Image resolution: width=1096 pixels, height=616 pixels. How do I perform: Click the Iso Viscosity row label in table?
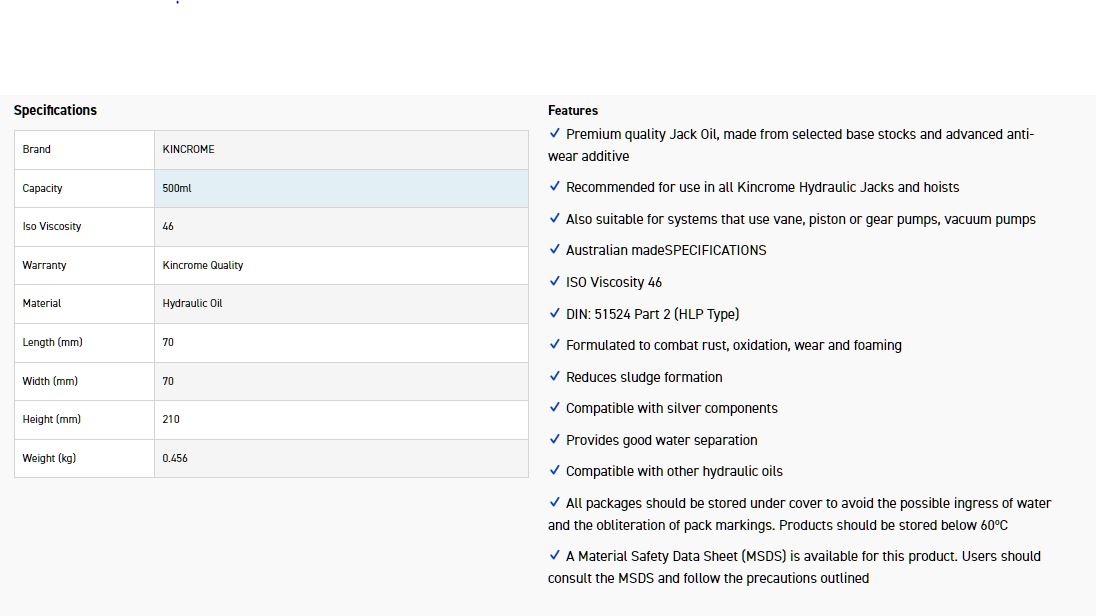(x=52, y=226)
